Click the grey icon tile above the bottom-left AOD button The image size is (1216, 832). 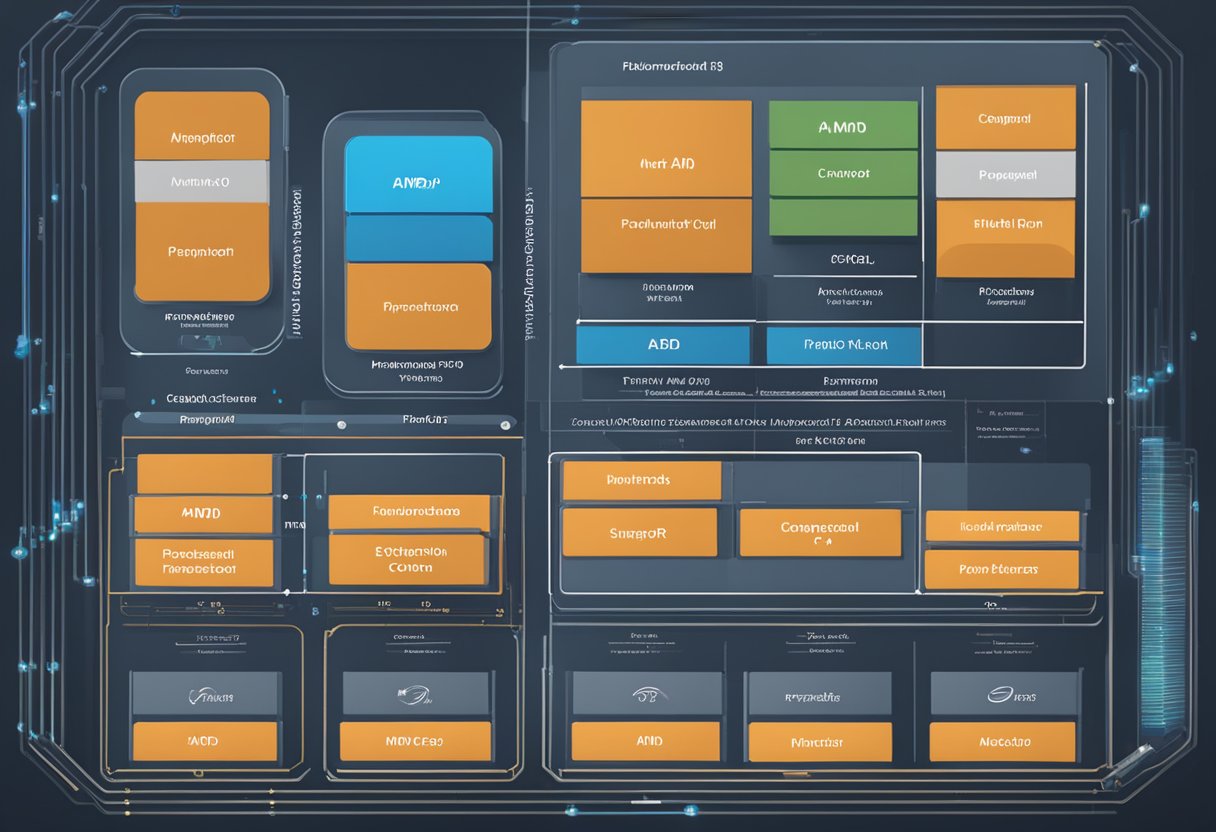pos(206,693)
